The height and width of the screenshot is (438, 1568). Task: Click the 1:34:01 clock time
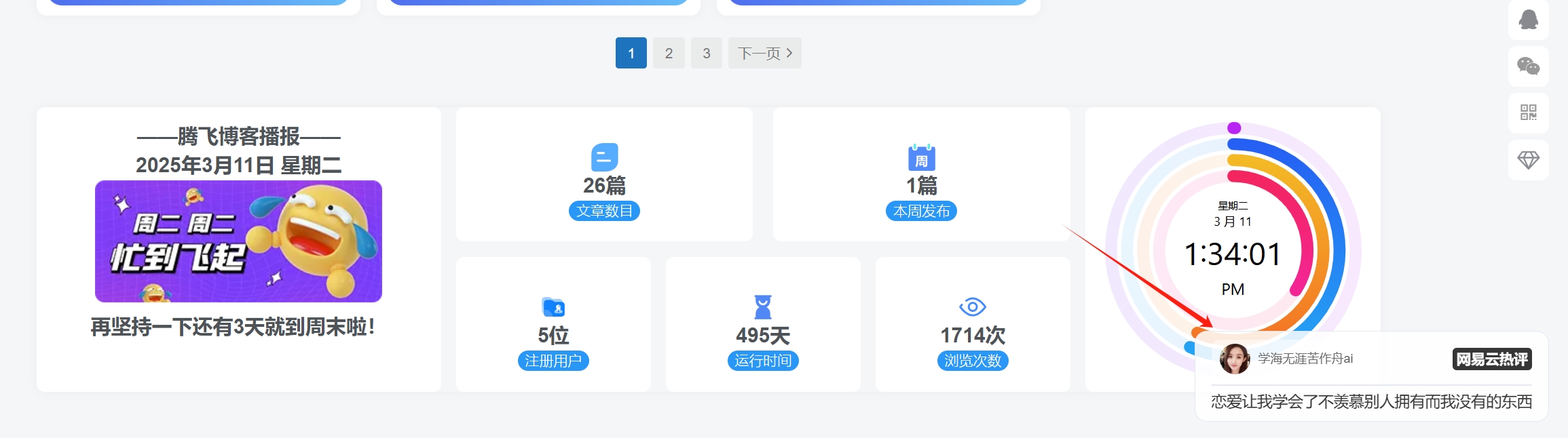coord(1233,254)
